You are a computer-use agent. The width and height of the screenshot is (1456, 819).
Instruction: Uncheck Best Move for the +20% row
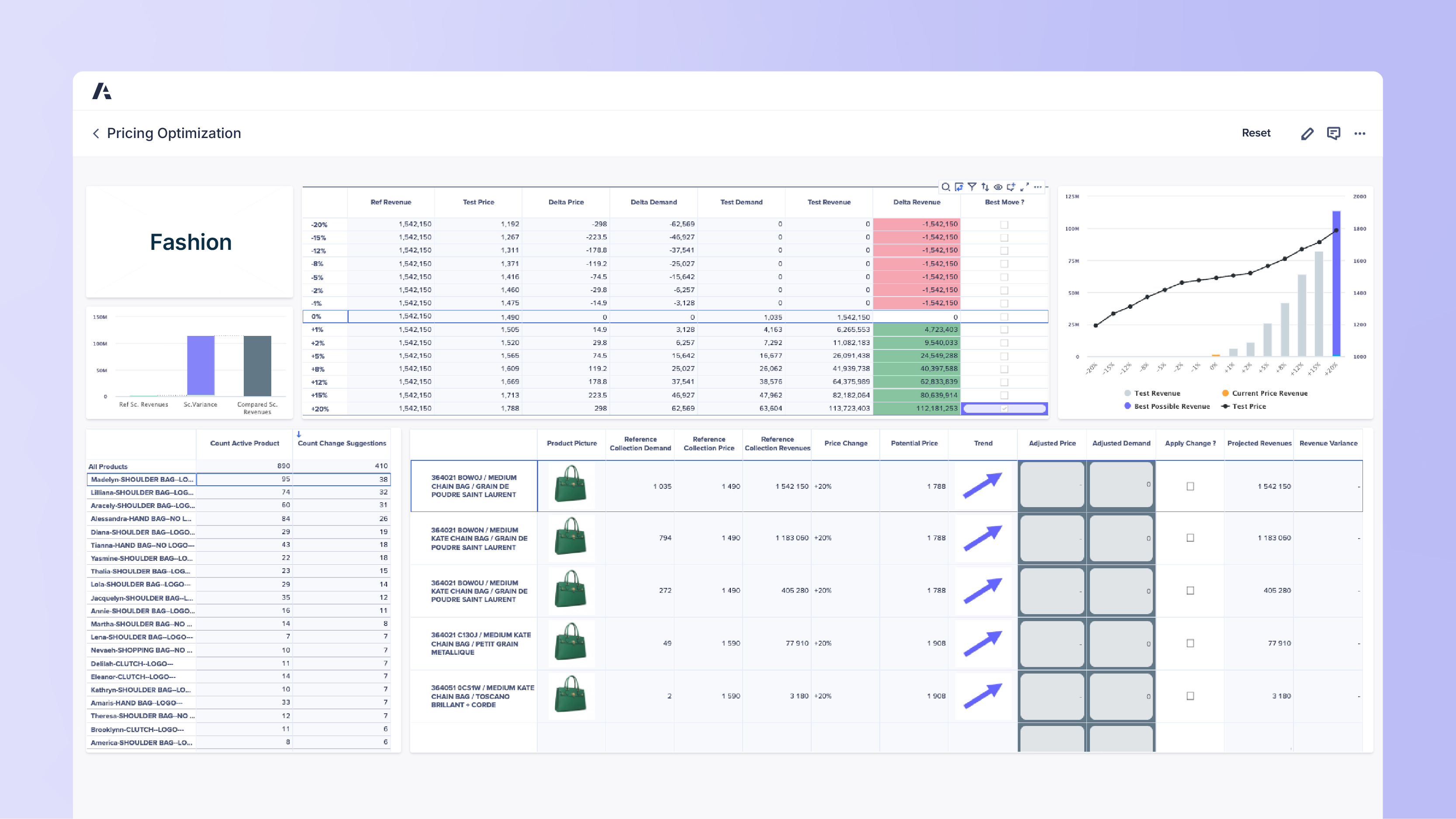[1004, 408]
